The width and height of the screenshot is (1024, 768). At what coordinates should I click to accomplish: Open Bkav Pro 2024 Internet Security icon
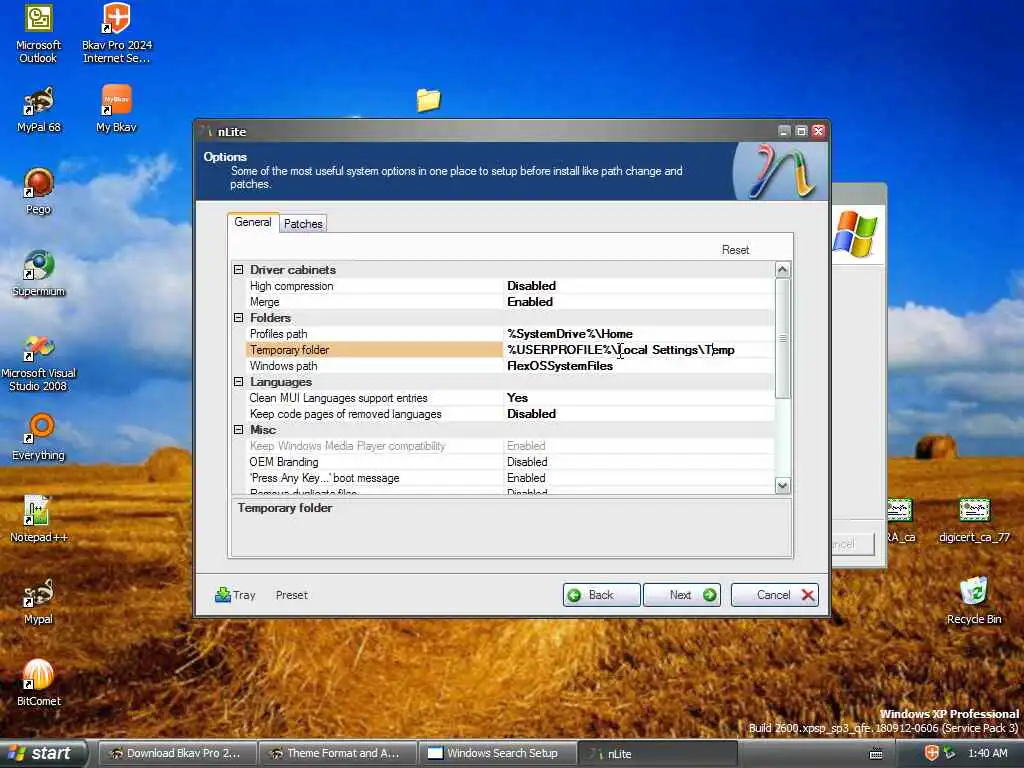coord(116,33)
